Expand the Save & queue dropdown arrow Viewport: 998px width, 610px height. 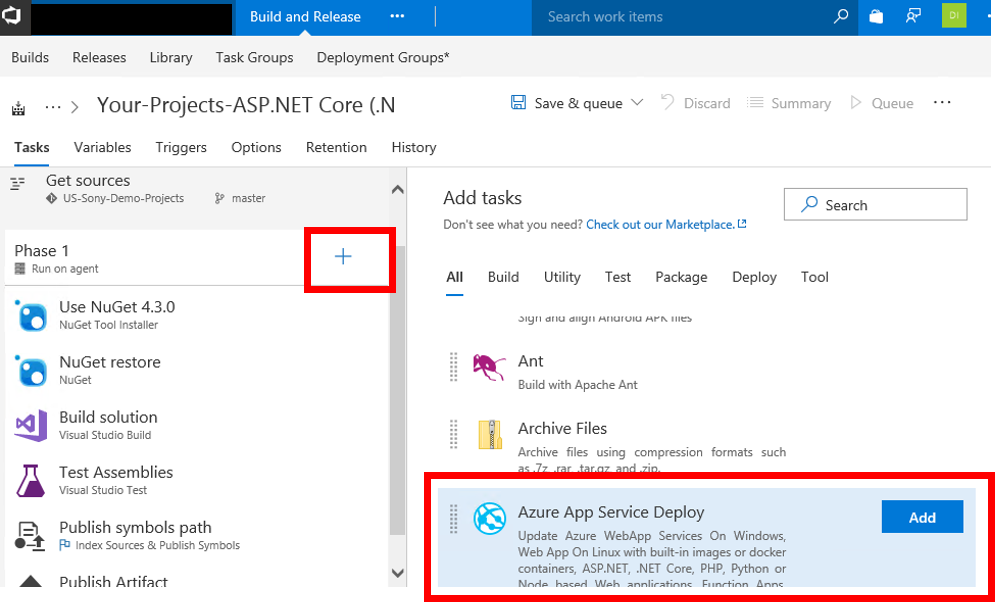[636, 103]
